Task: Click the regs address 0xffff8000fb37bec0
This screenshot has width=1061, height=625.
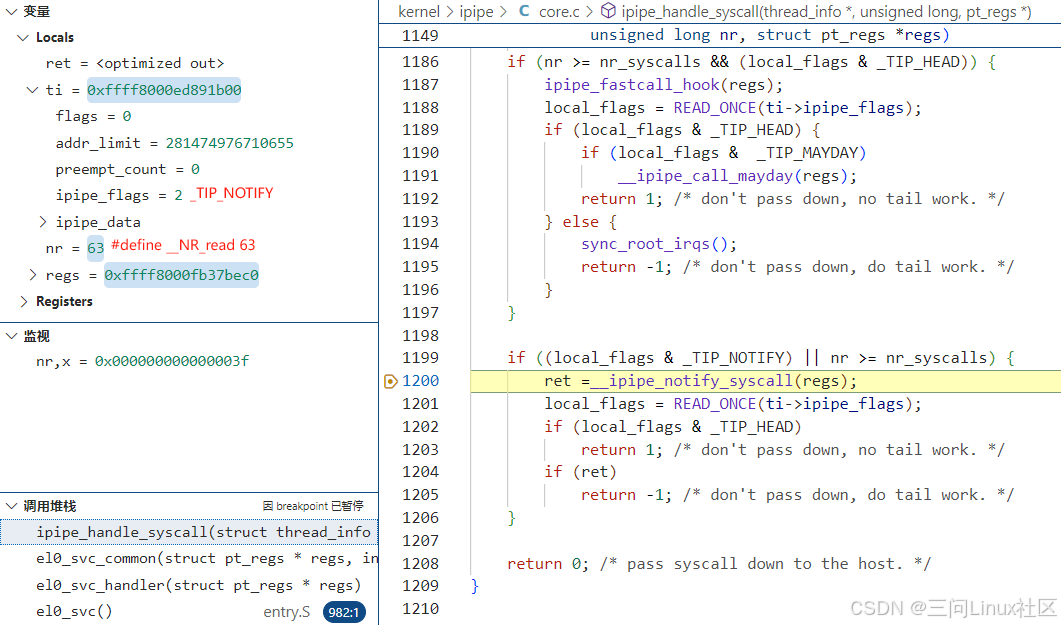Action: click(x=181, y=275)
